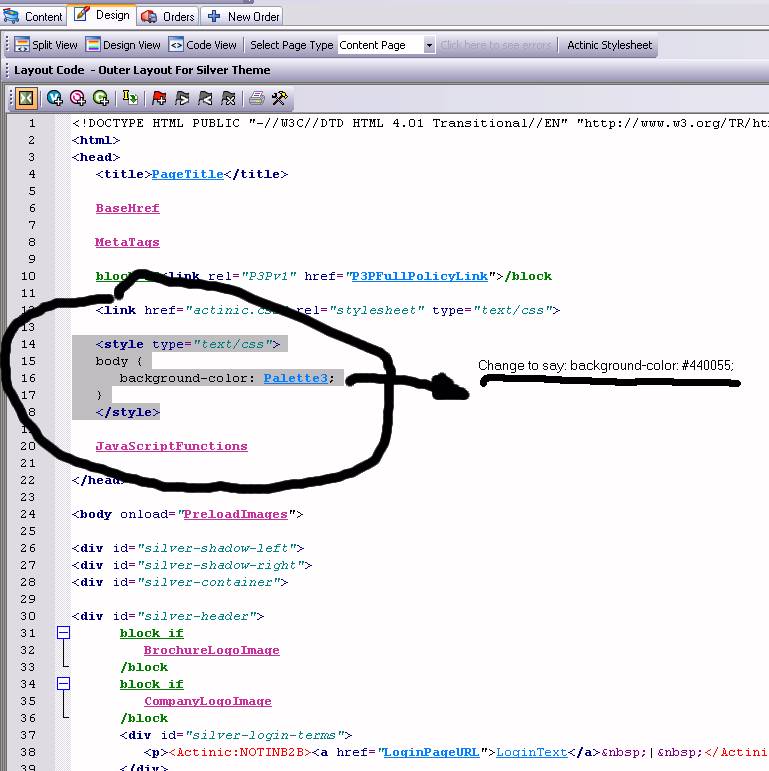The height and width of the screenshot is (771, 769).
Task: Open the hammer and wrench tools icon
Action: tap(279, 98)
